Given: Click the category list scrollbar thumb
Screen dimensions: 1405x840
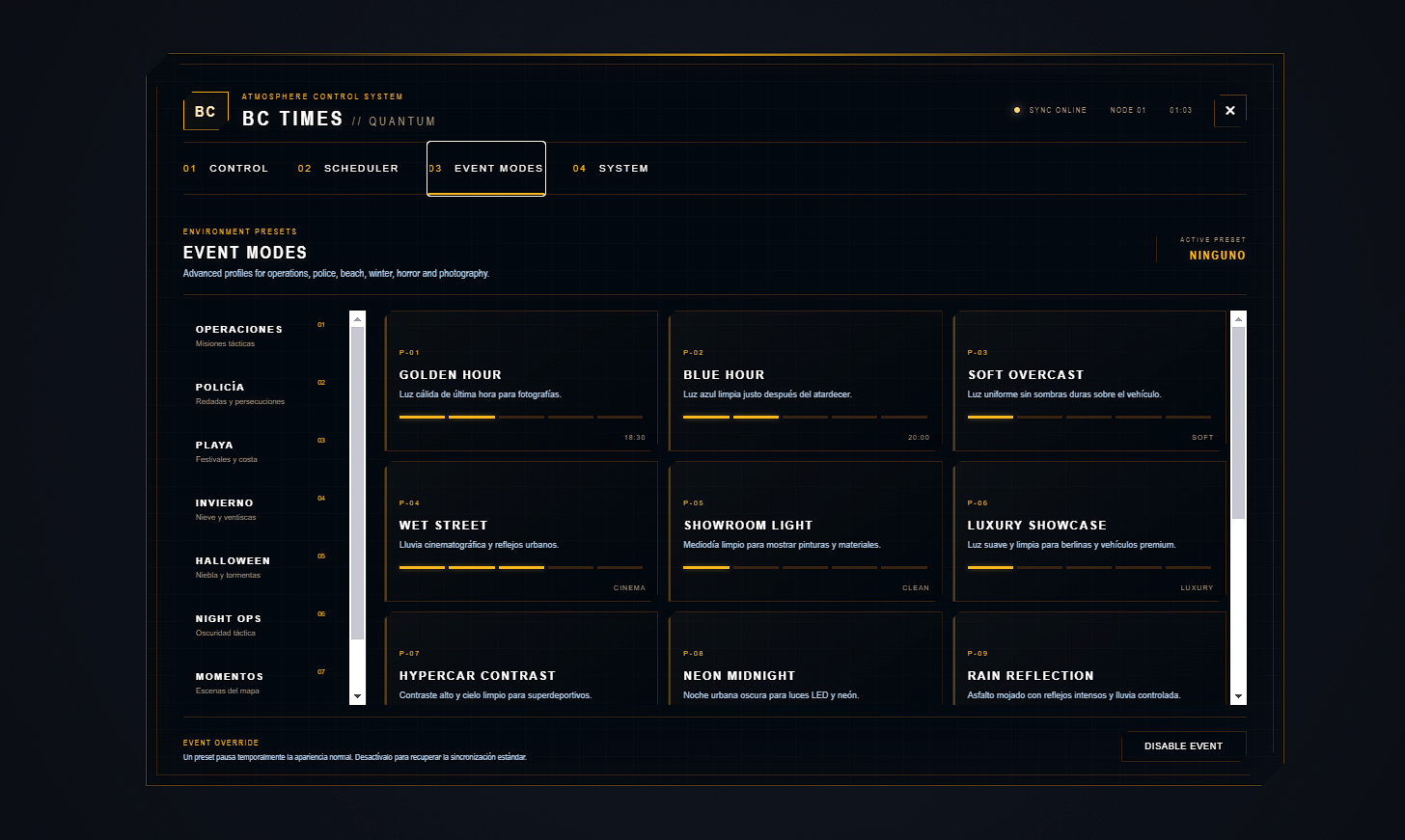Looking at the screenshot, I should (358, 483).
